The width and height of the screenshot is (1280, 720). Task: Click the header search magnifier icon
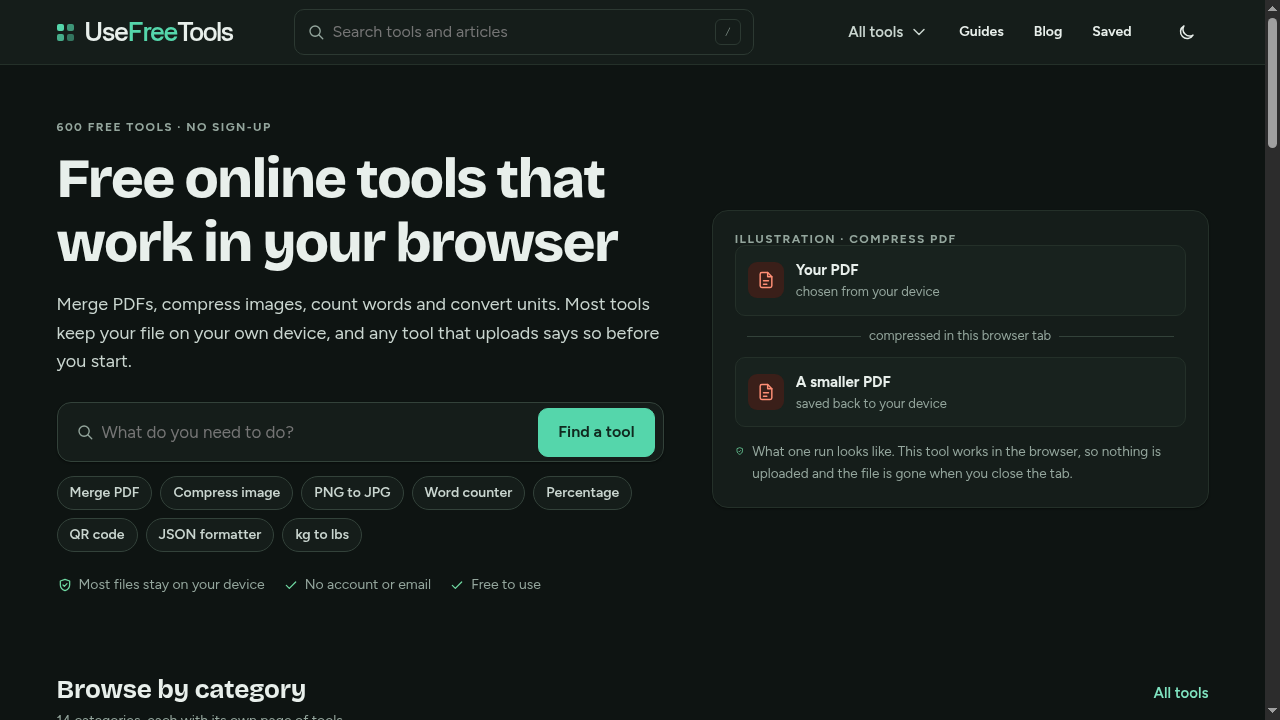316,32
